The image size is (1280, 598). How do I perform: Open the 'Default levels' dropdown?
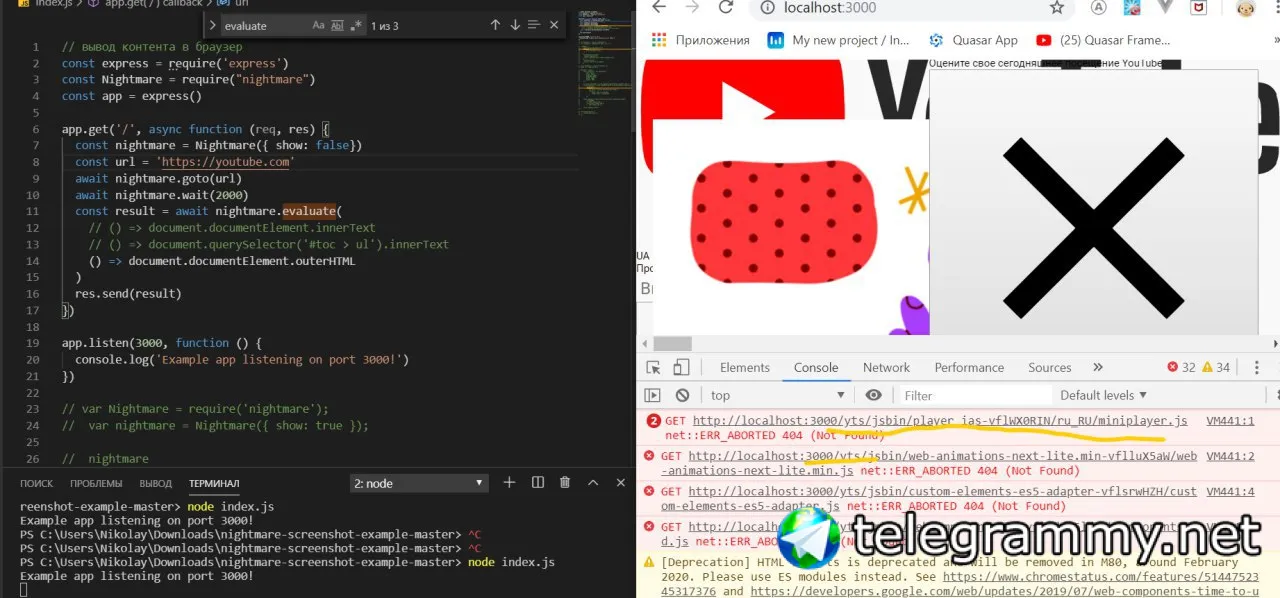coord(1103,395)
